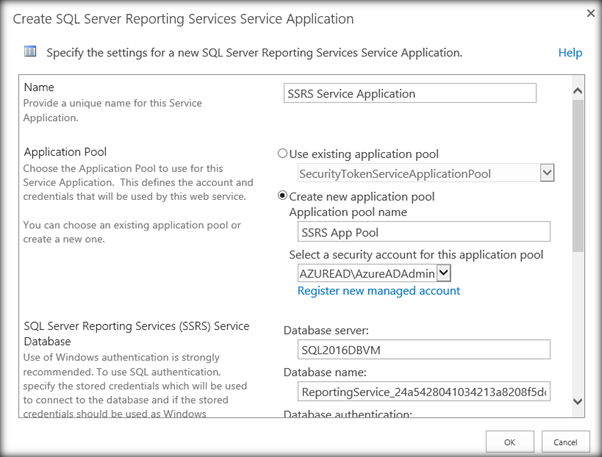Select Use existing application pool option
Viewport: 602px width, 457px height.
[x=282, y=154]
